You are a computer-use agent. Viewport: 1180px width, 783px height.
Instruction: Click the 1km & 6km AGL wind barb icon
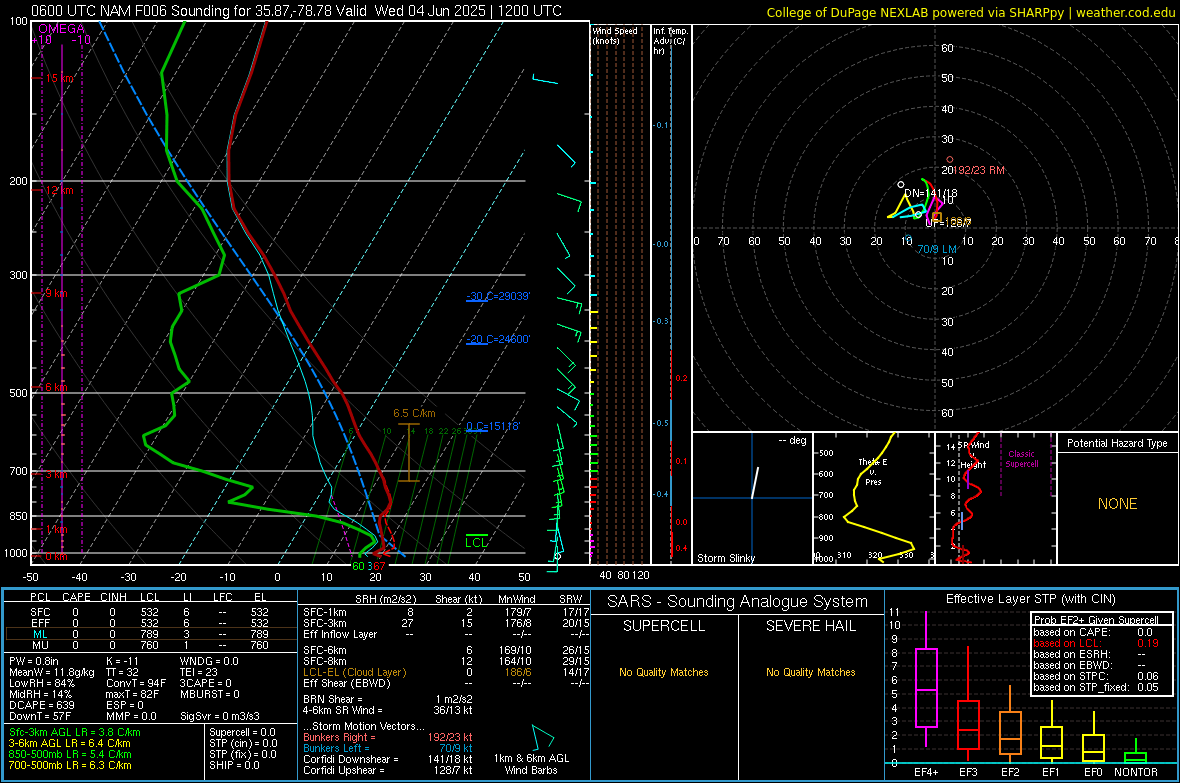pyautogui.click(x=543, y=737)
